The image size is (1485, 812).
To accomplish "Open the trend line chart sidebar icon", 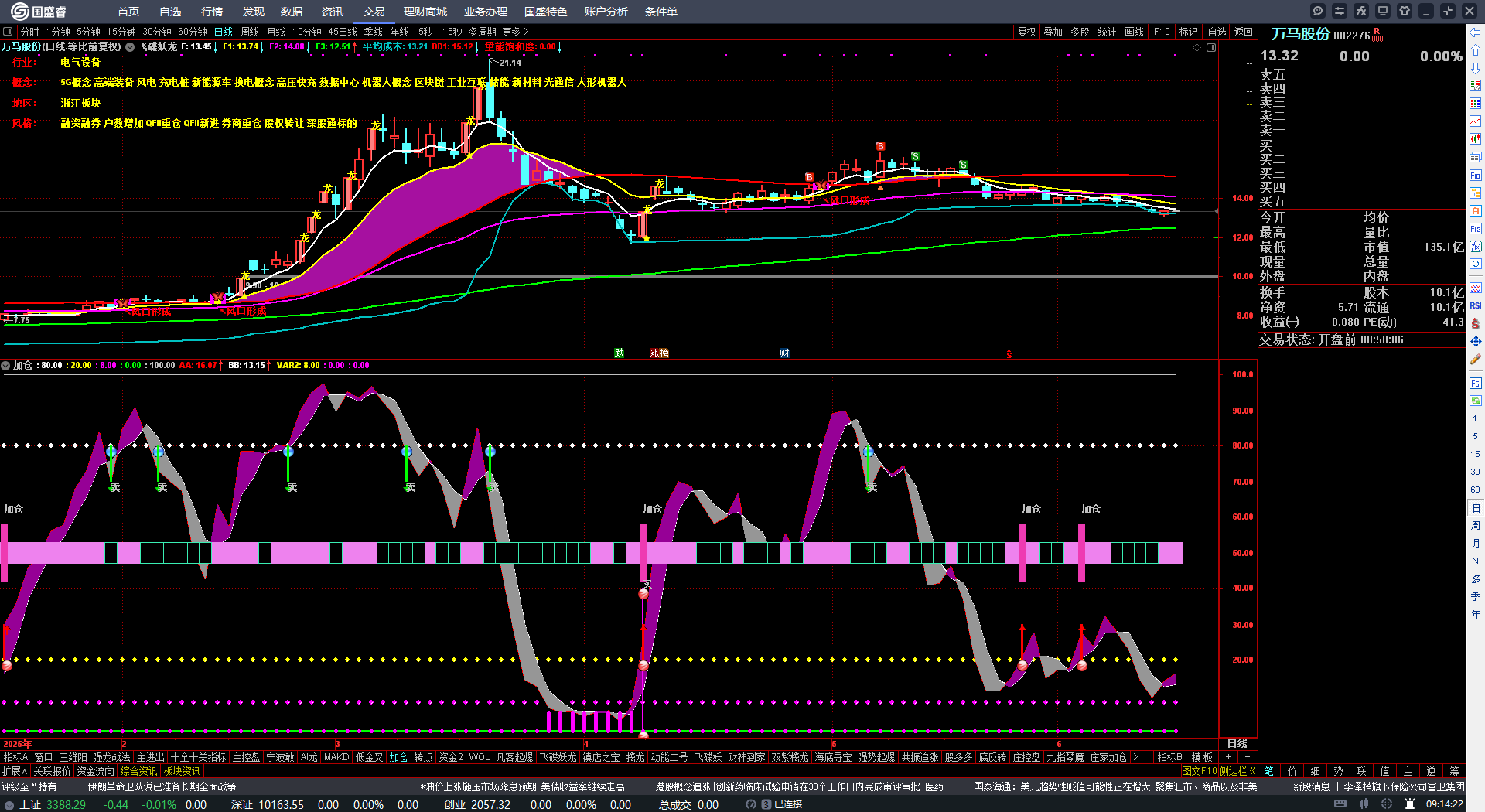I will click(1476, 121).
